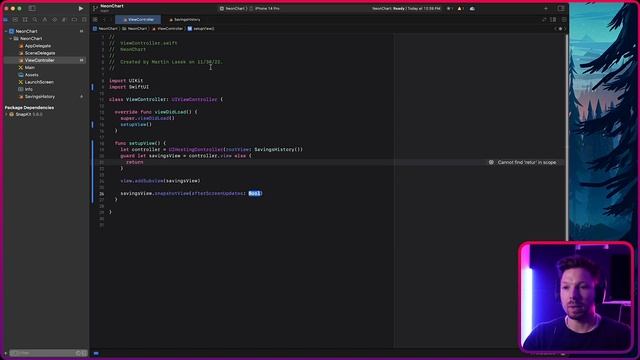Open the report navigator icon

click(x=84, y=20)
